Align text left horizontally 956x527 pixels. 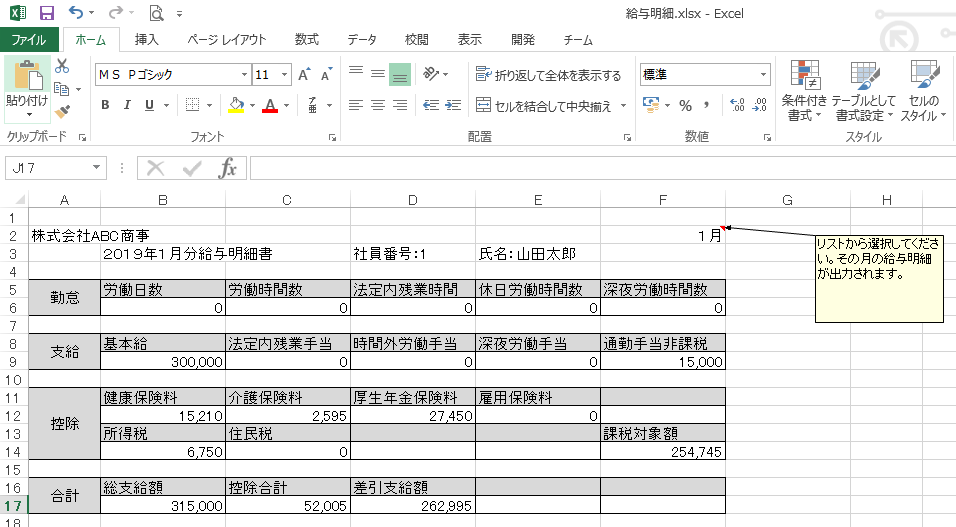(x=356, y=105)
